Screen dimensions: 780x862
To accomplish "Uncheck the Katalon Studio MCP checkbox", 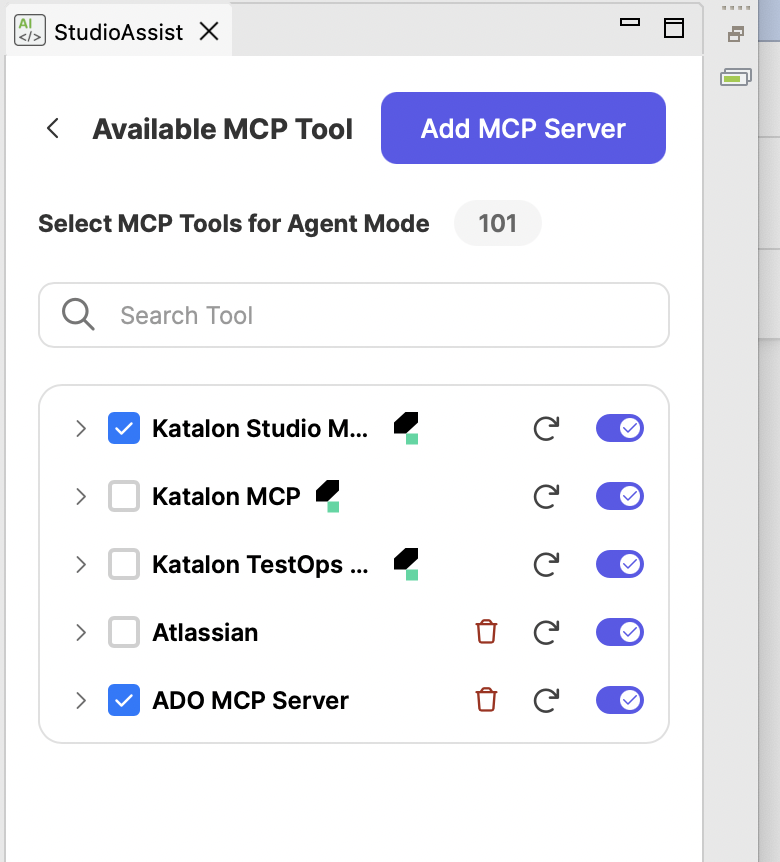I will coord(122,428).
